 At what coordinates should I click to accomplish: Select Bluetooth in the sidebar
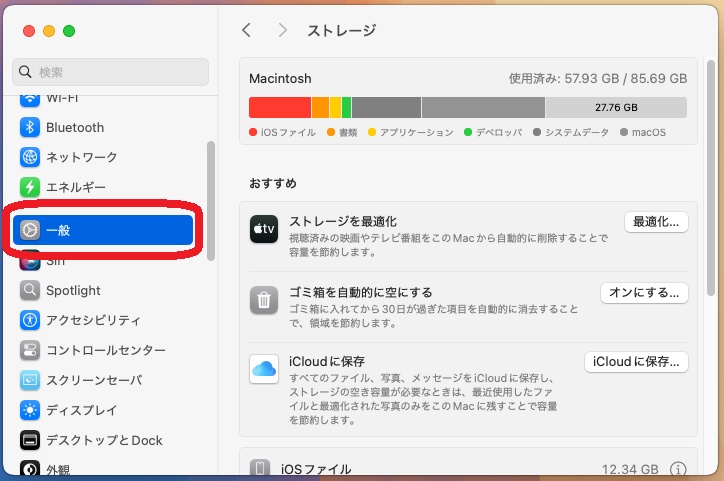(103, 127)
